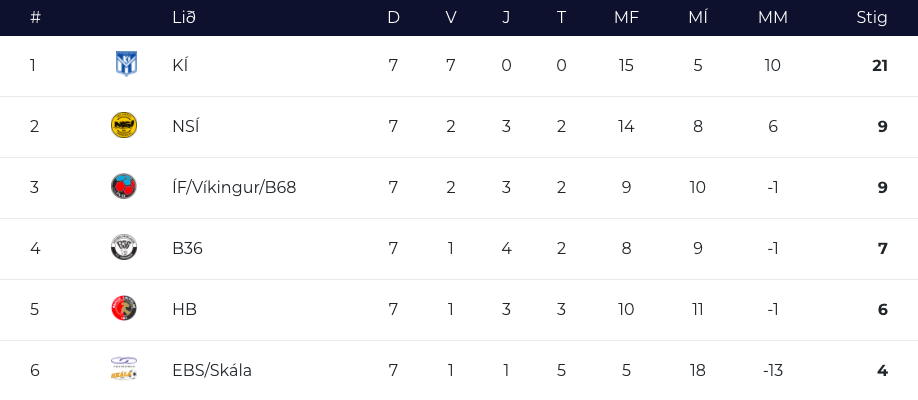Click KÍ's 21 points value
Image resolution: width=918 pixels, height=400 pixels.
(x=880, y=65)
